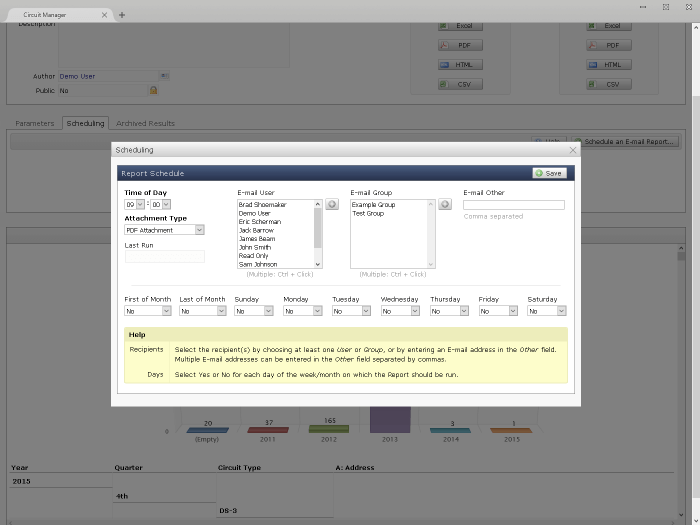The height and width of the screenshot is (525, 700).
Task: Switch to the Archived Results tab
Action: 144,124
